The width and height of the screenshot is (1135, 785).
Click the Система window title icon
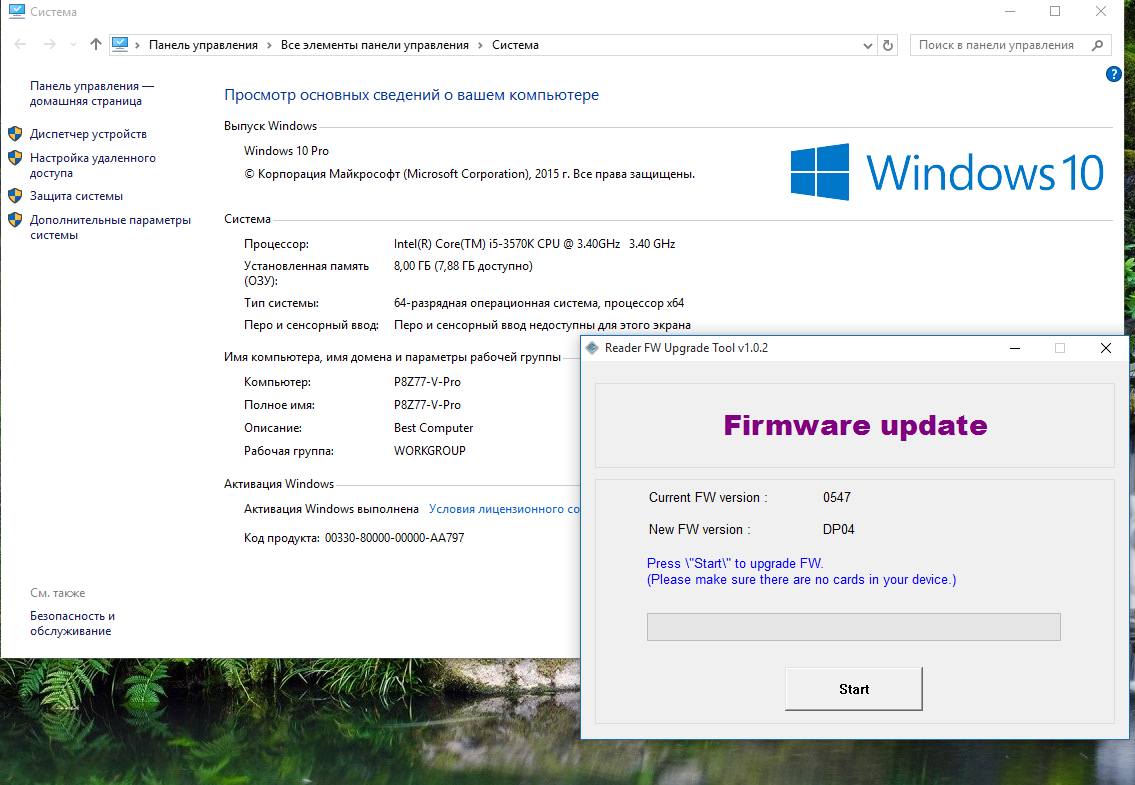click(16, 11)
